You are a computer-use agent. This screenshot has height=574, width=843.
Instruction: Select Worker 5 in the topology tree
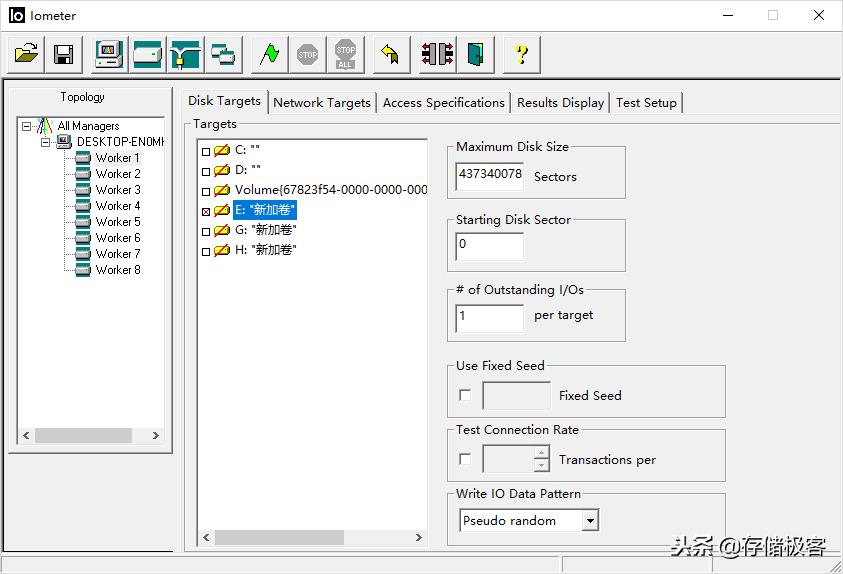coord(118,222)
